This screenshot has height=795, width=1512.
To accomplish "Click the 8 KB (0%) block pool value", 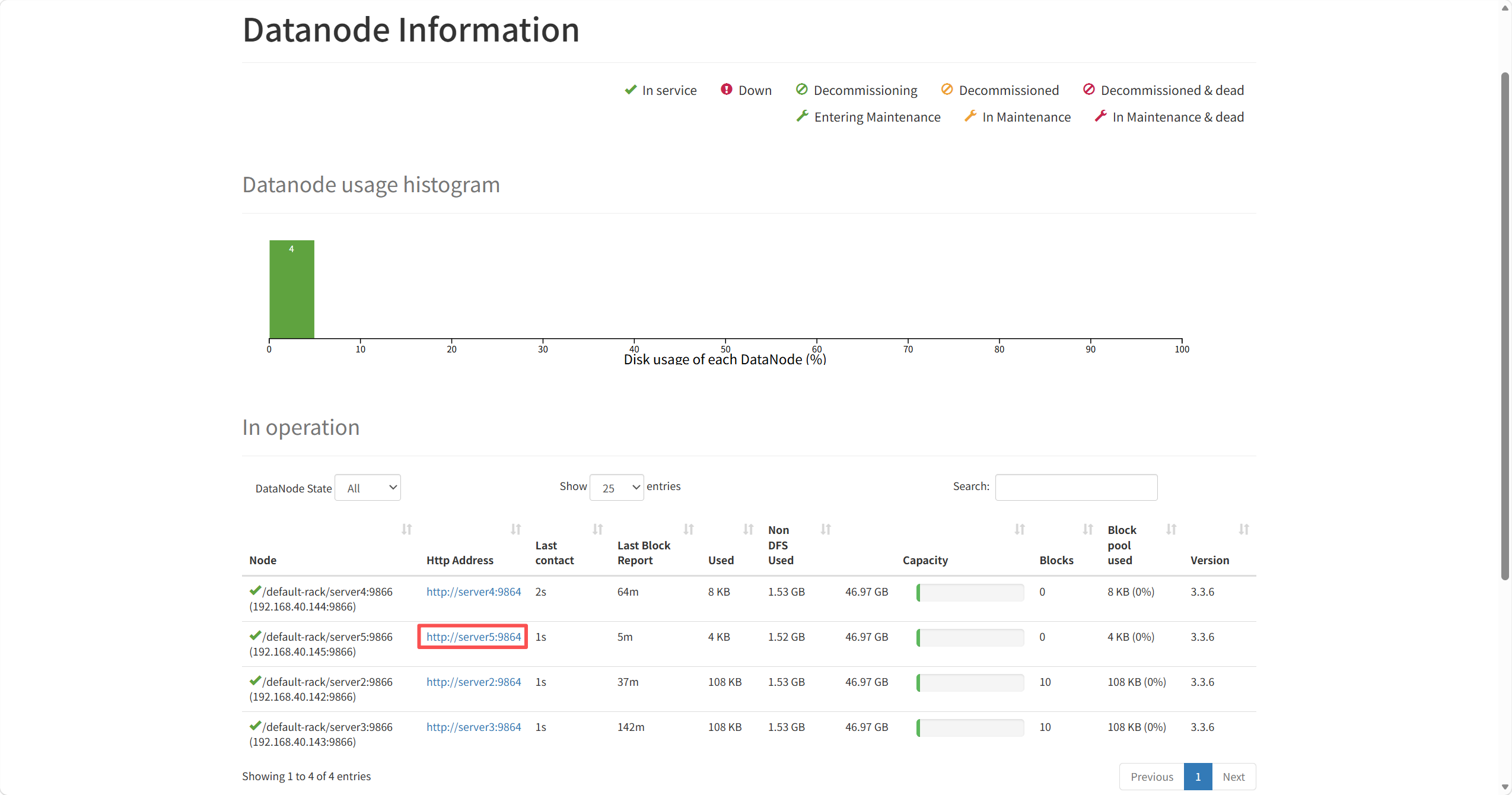I will [x=1131, y=592].
